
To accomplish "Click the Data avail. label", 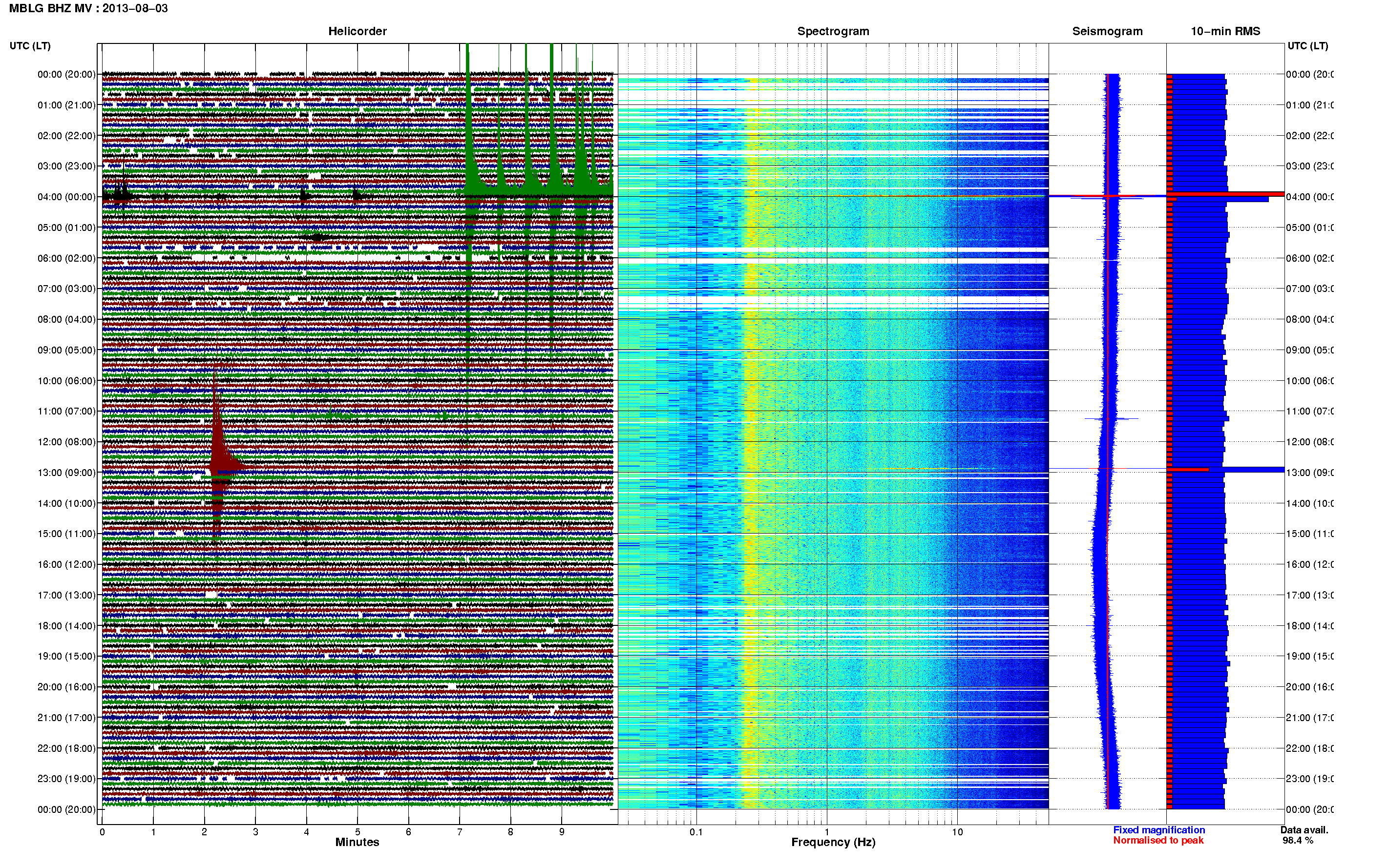I will [1304, 830].
